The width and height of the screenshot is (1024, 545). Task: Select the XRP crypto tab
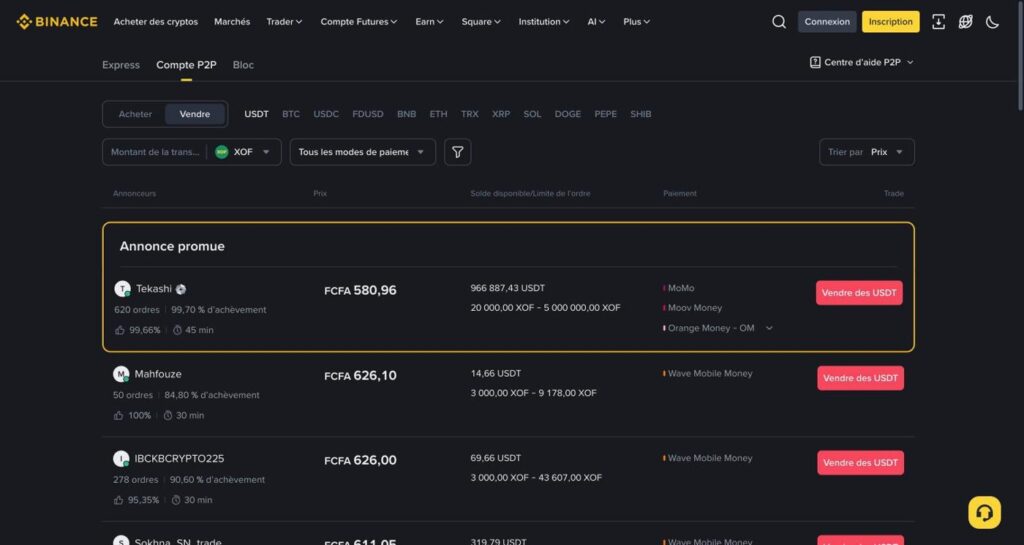point(501,114)
